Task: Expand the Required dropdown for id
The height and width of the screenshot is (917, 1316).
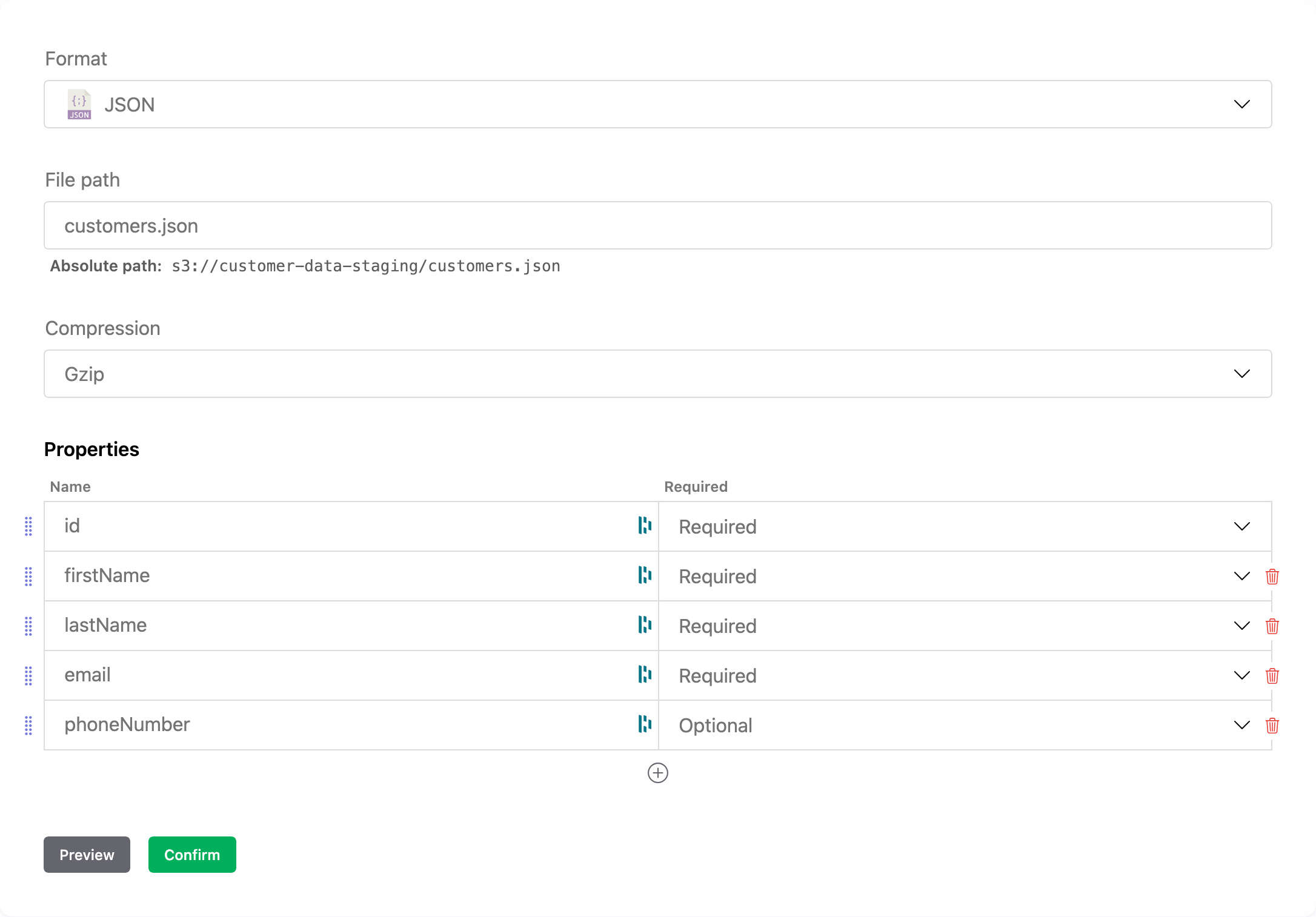Action: point(1241,526)
